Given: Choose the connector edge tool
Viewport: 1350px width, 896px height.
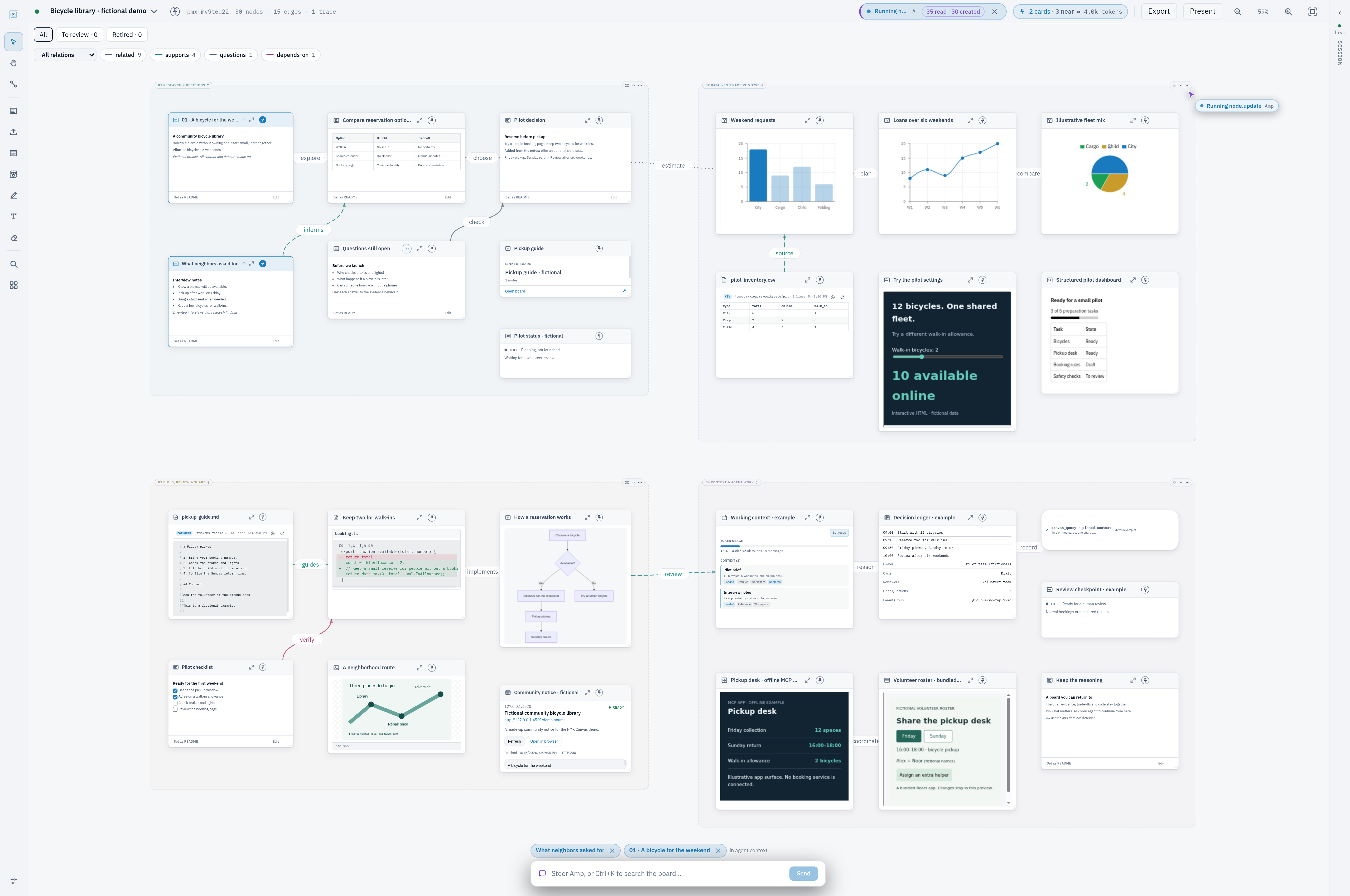Looking at the screenshot, I should tap(14, 84).
